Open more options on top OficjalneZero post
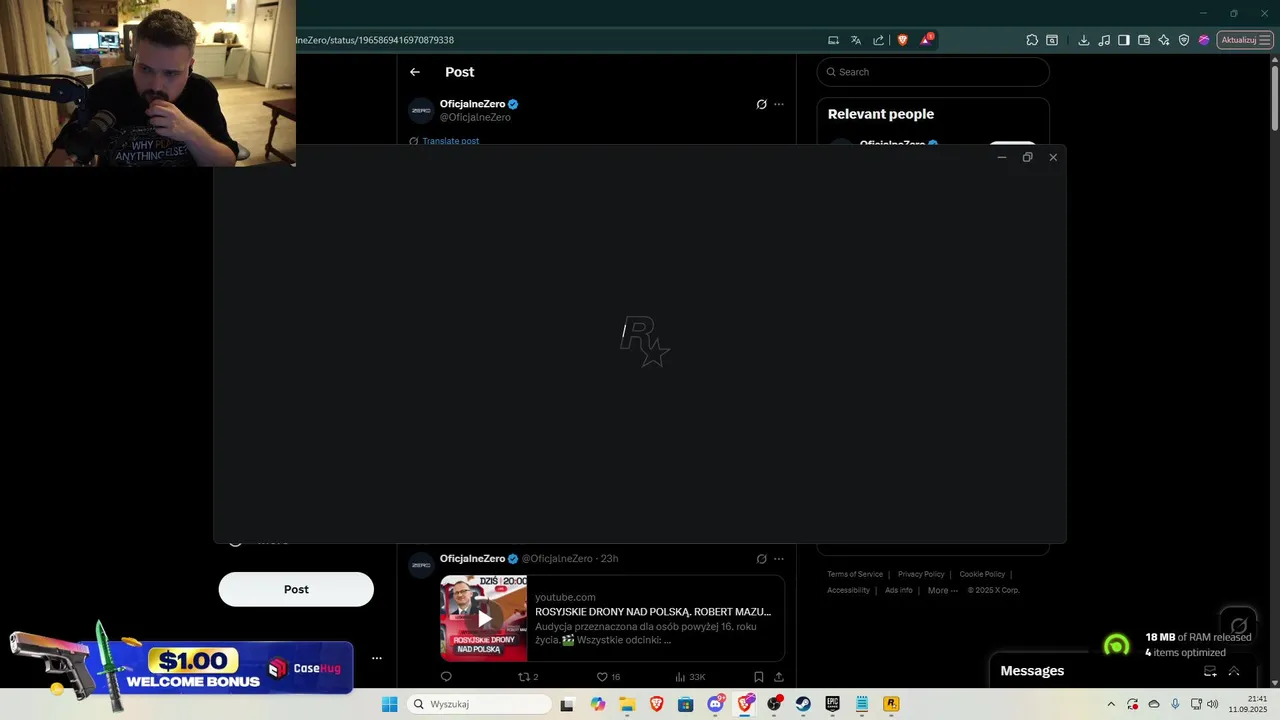Viewport: 1280px width, 720px height. click(779, 104)
